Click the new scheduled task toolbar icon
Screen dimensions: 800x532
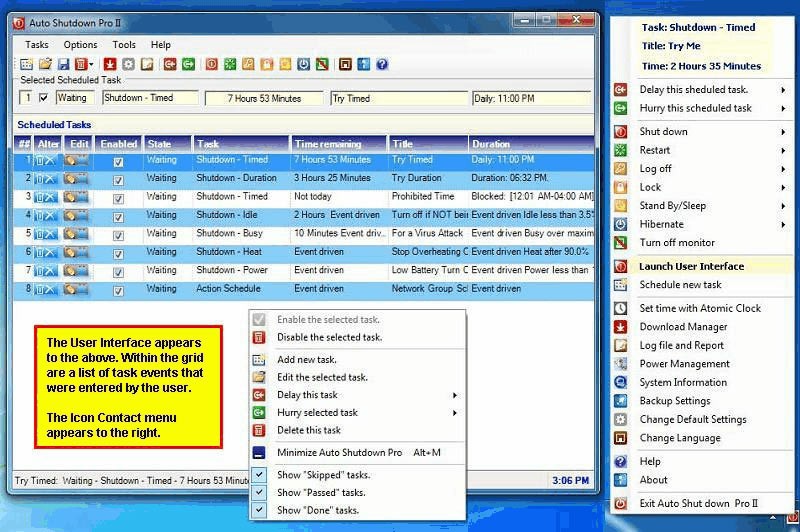[x=27, y=64]
